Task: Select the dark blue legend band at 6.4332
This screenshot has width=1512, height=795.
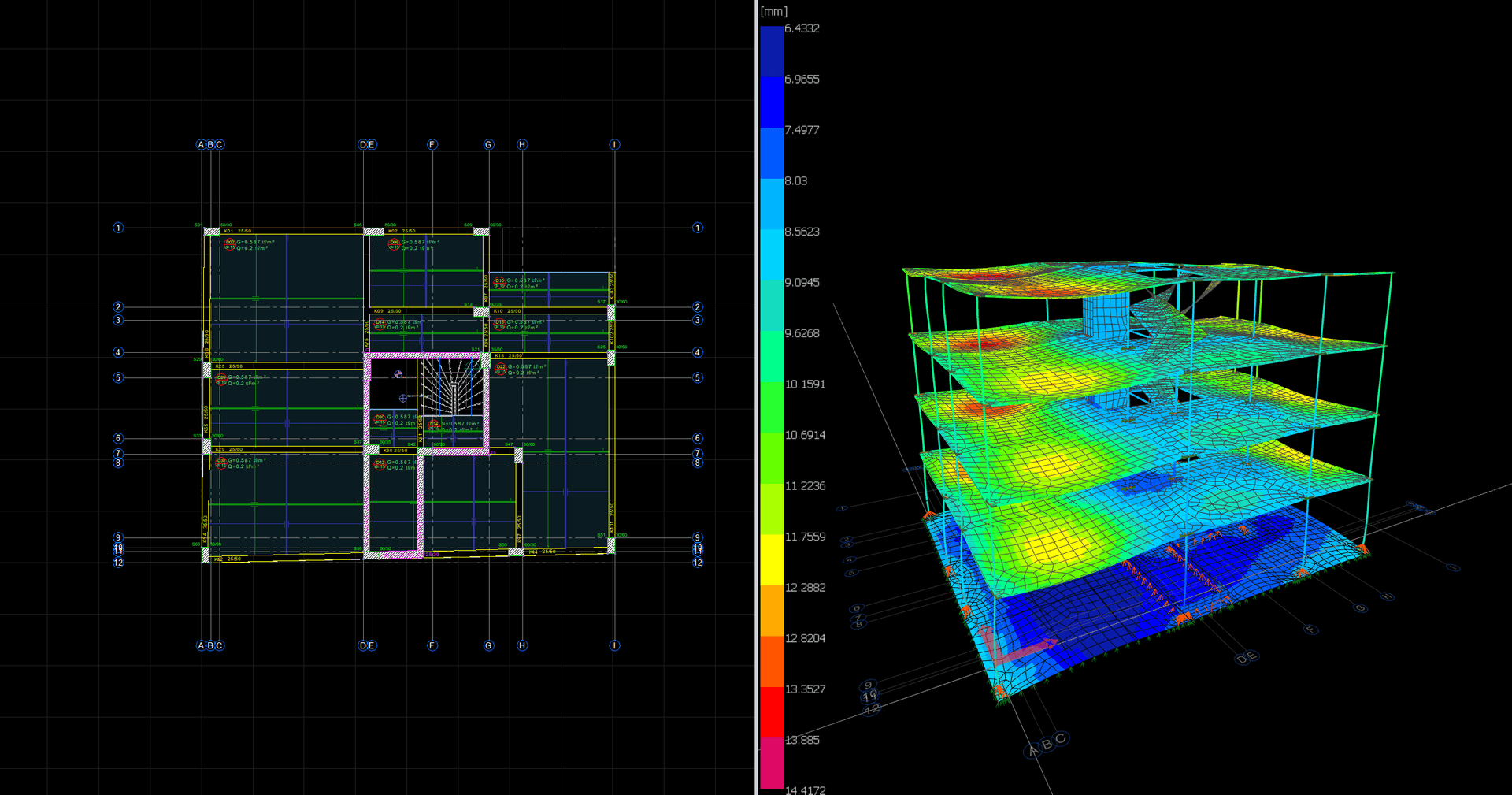Action: click(772, 51)
